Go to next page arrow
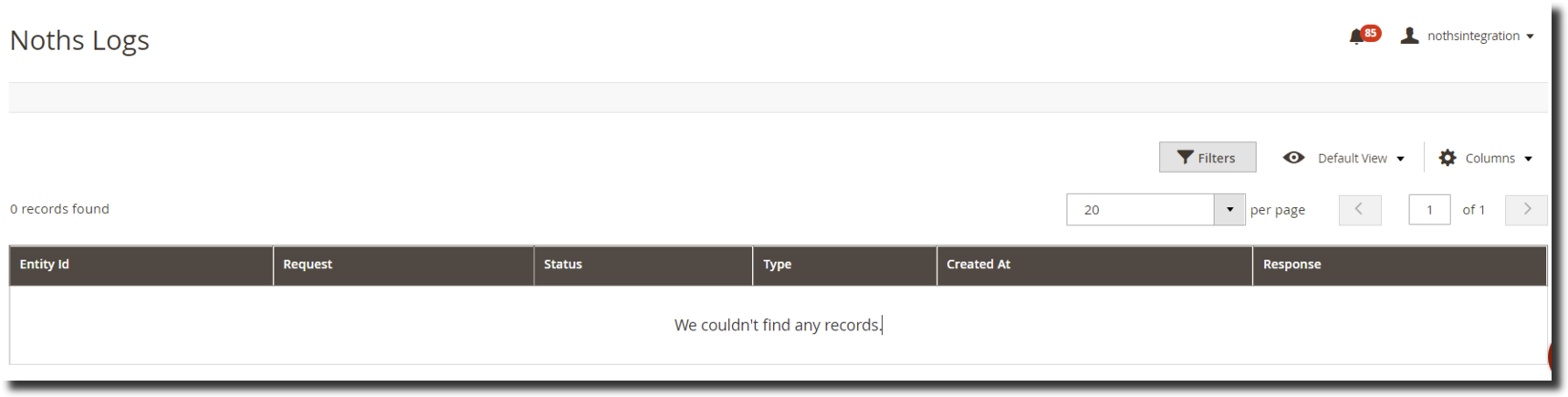Image resolution: width=1568 pixels, height=397 pixels. 1526,210
